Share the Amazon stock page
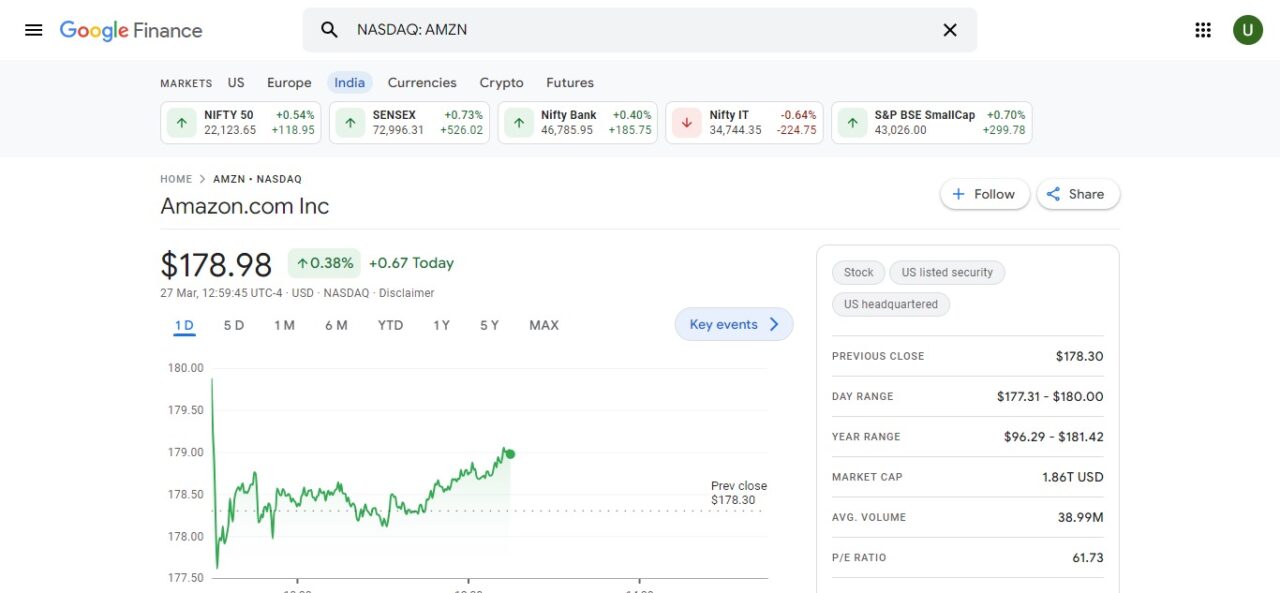 (1078, 194)
